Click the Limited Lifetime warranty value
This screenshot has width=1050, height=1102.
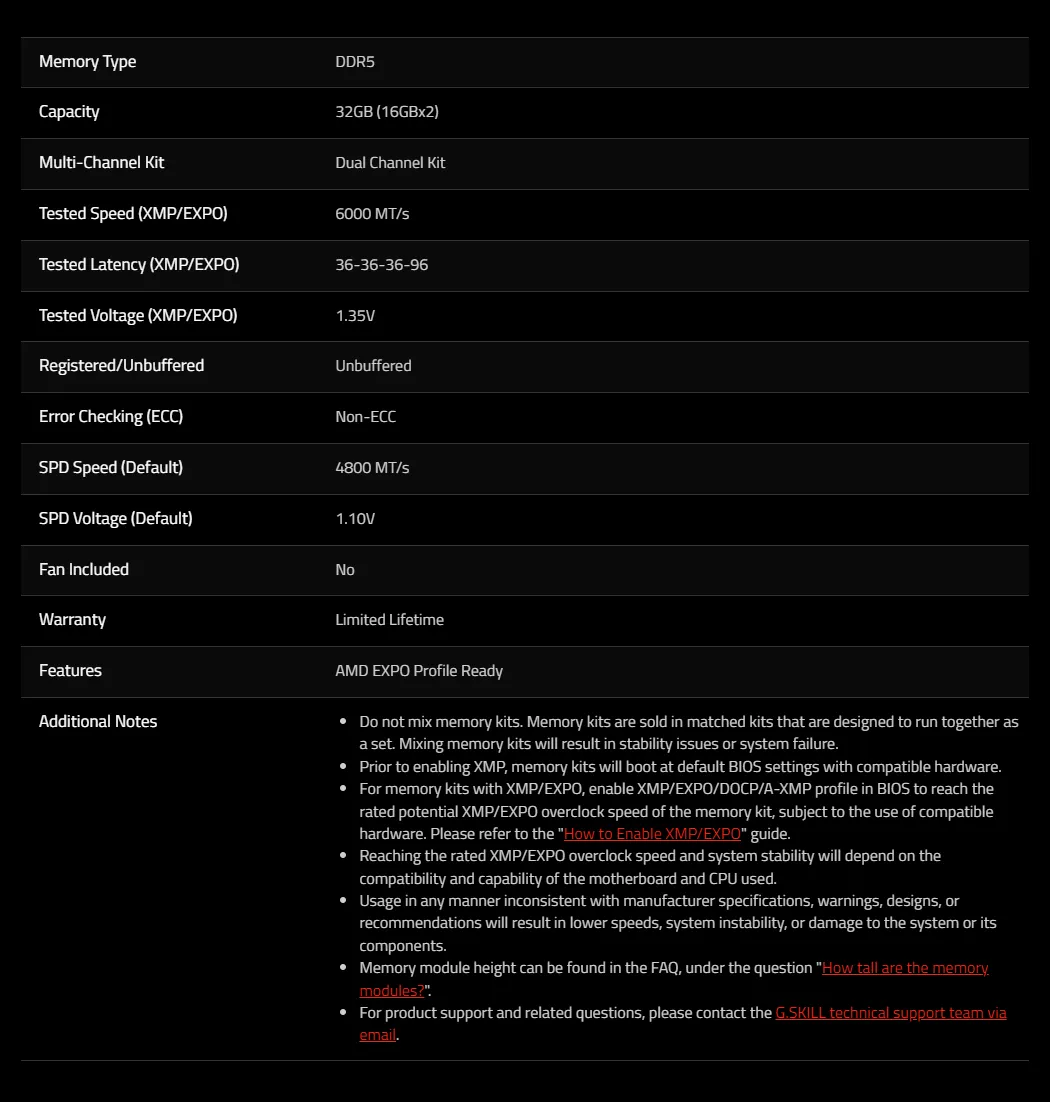389,620
